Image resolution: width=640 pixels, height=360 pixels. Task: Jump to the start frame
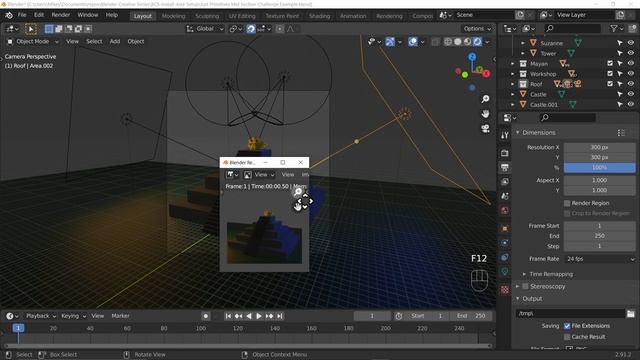(x=228, y=316)
